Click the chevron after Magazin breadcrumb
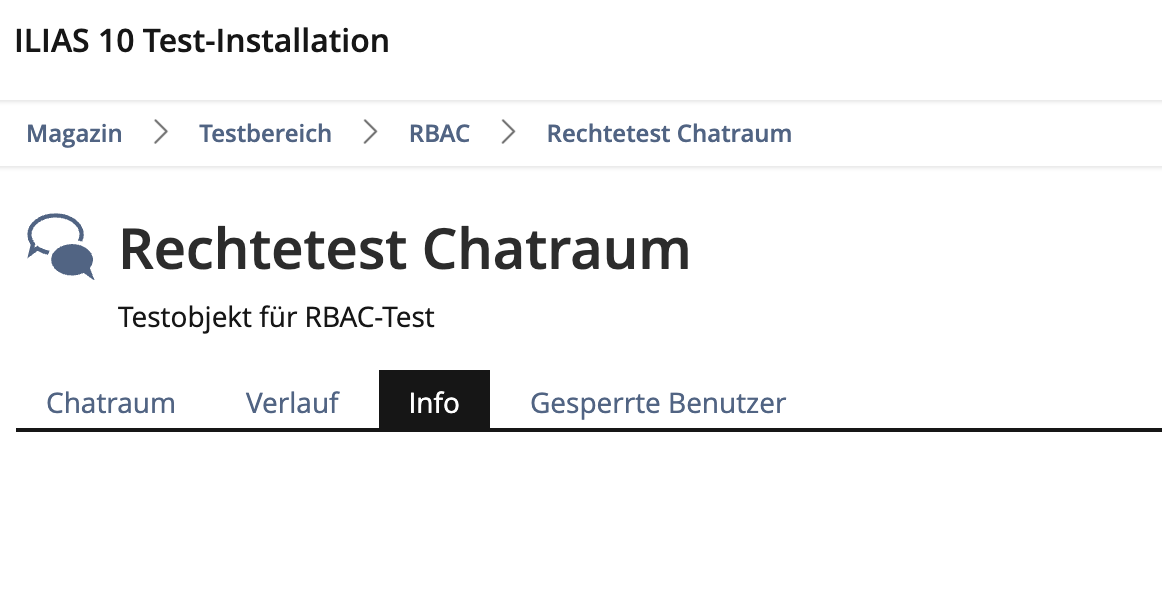 tap(161, 133)
